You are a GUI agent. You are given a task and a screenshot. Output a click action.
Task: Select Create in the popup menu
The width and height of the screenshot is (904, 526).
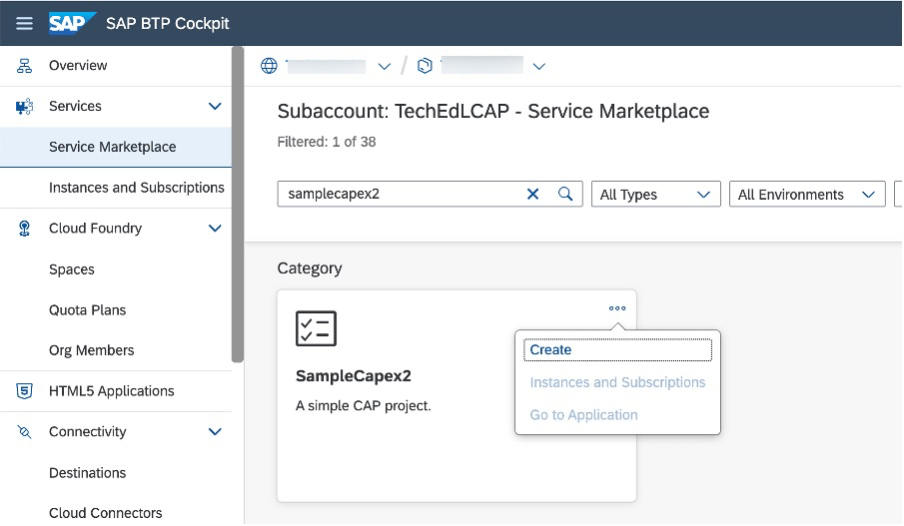click(x=617, y=350)
